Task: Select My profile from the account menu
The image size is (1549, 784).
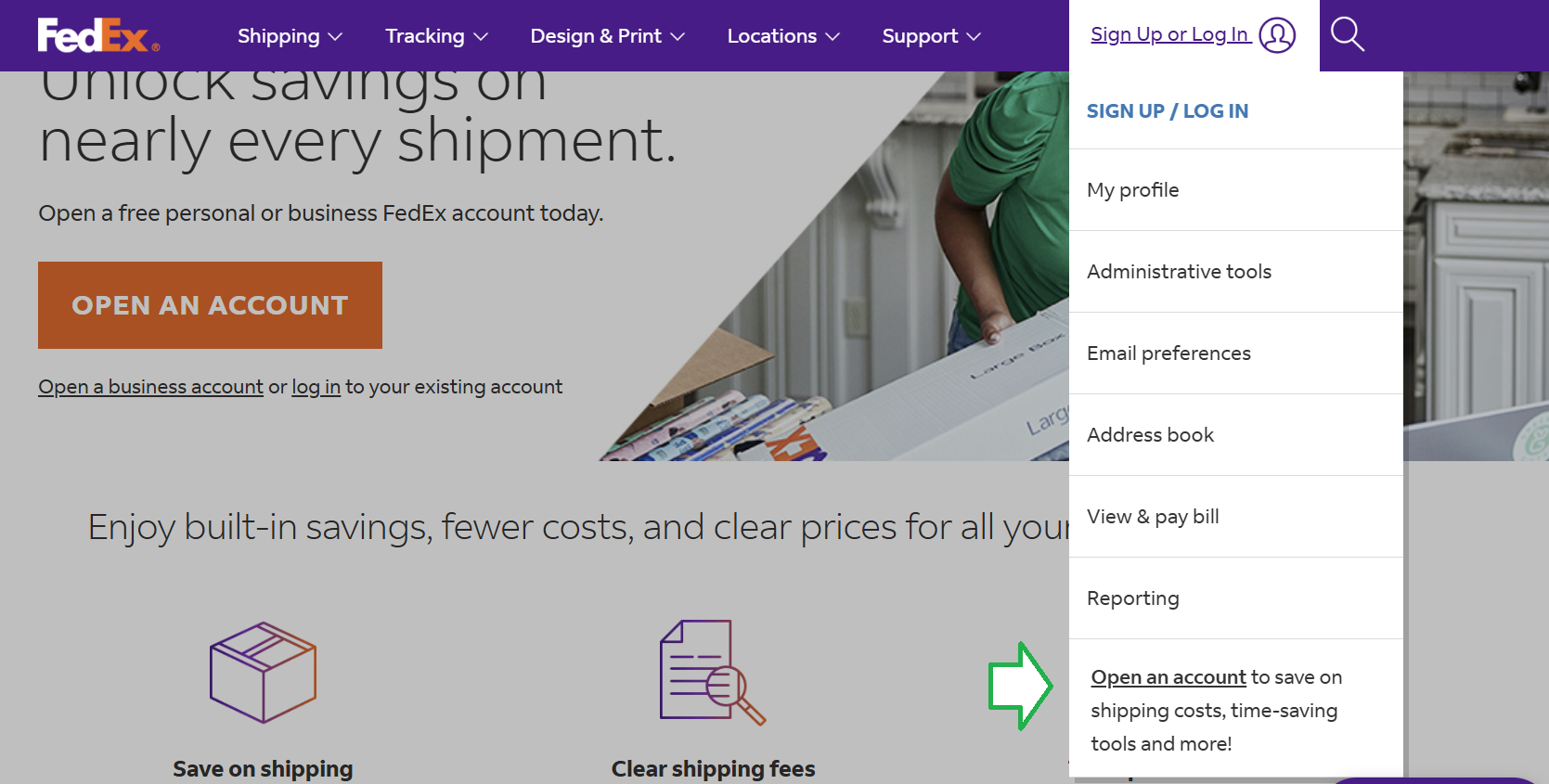Action: (x=1132, y=189)
